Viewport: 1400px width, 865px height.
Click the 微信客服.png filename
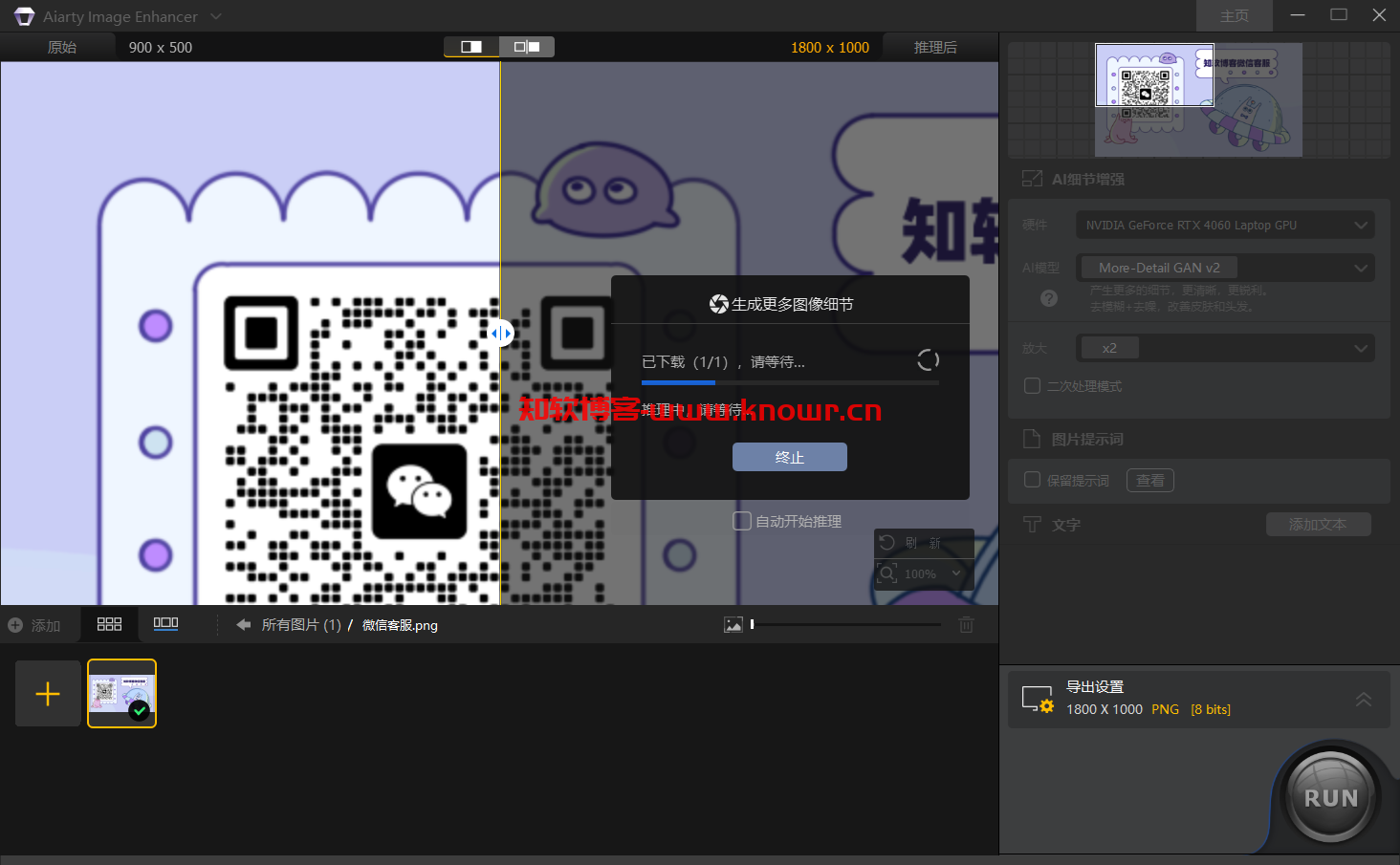pyautogui.click(x=400, y=625)
